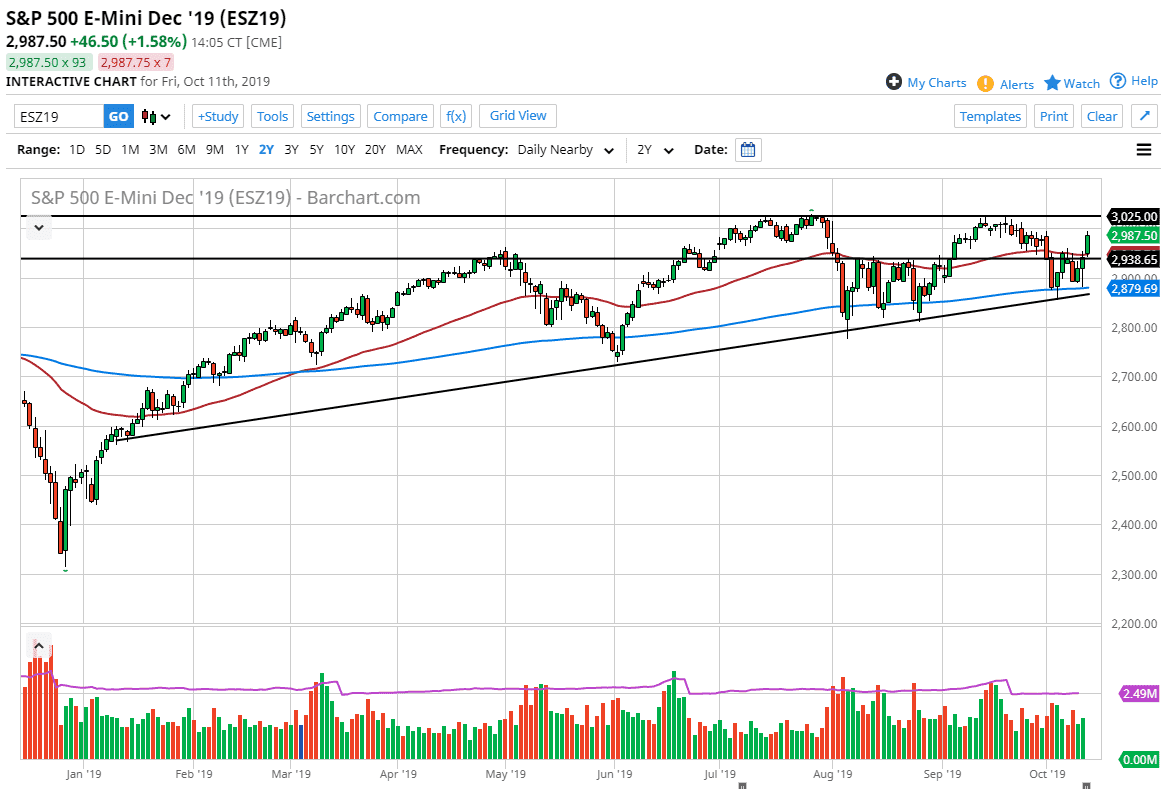Add an indicator with +Study
This screenshot has height=789, width=1171.
click(x=217, y=116)
